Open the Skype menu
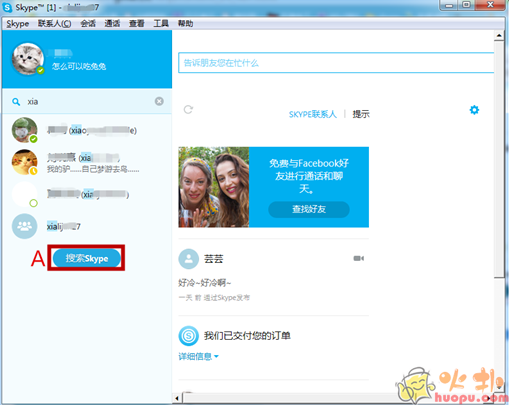Viewport: 509px width, 405px height. pyautogui.click(x=17, y=24)
